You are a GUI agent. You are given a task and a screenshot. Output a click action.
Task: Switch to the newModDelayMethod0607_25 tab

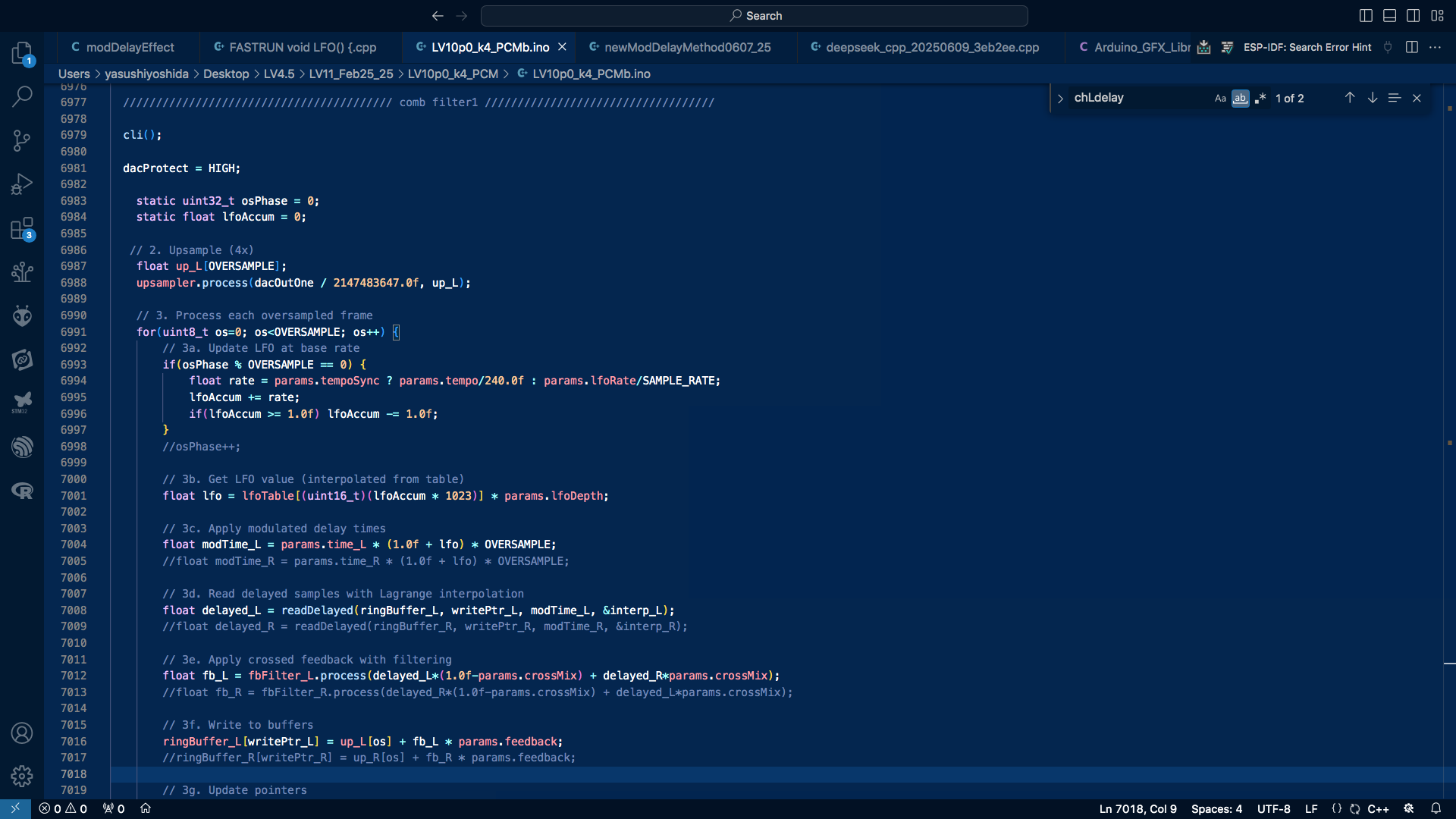coord(687,47)
